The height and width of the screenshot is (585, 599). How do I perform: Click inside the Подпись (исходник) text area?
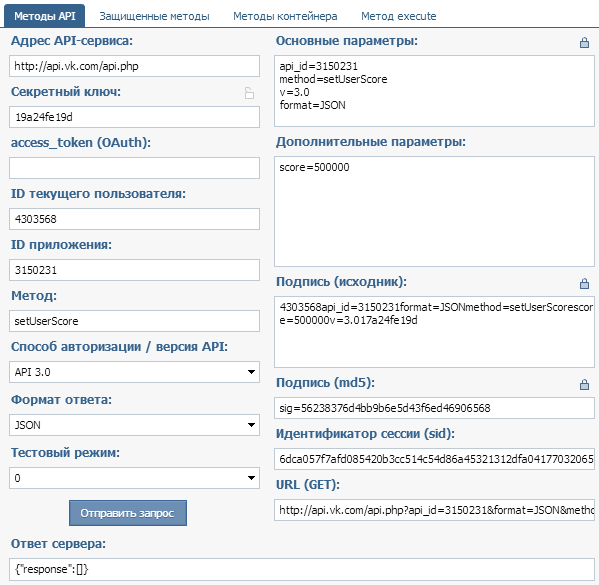click(x=434, y=332)
